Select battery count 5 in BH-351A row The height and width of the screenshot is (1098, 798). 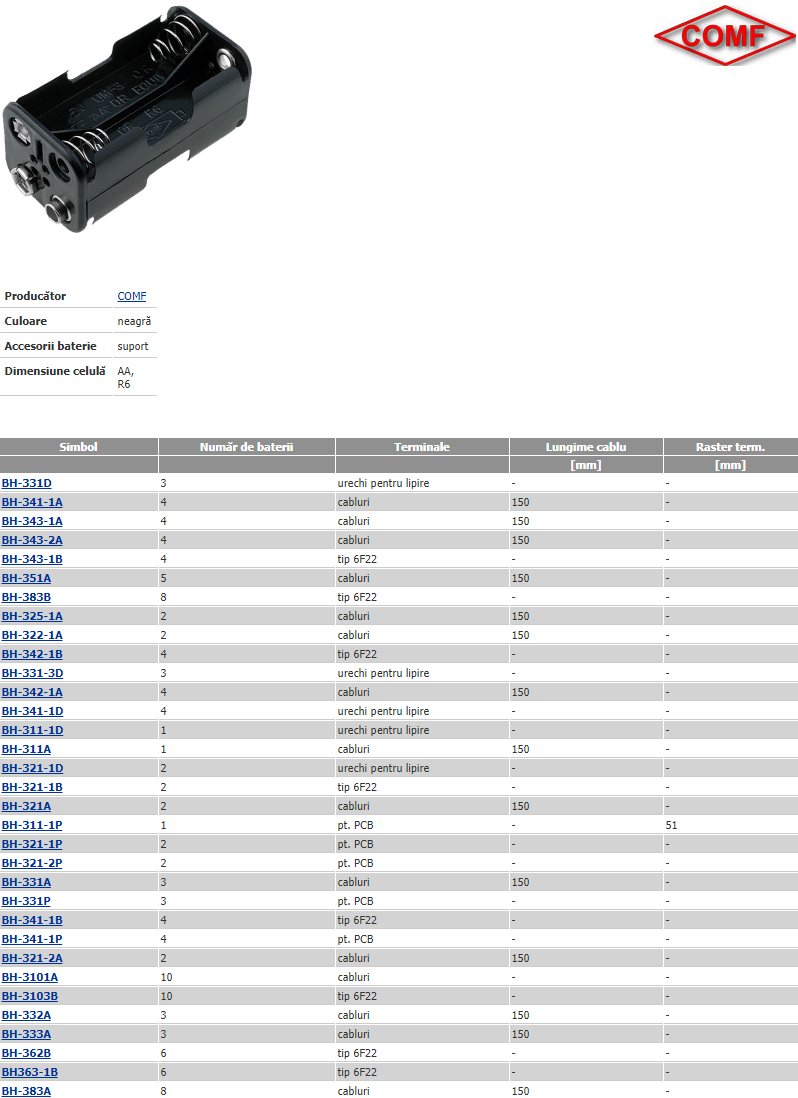point(164,578)
